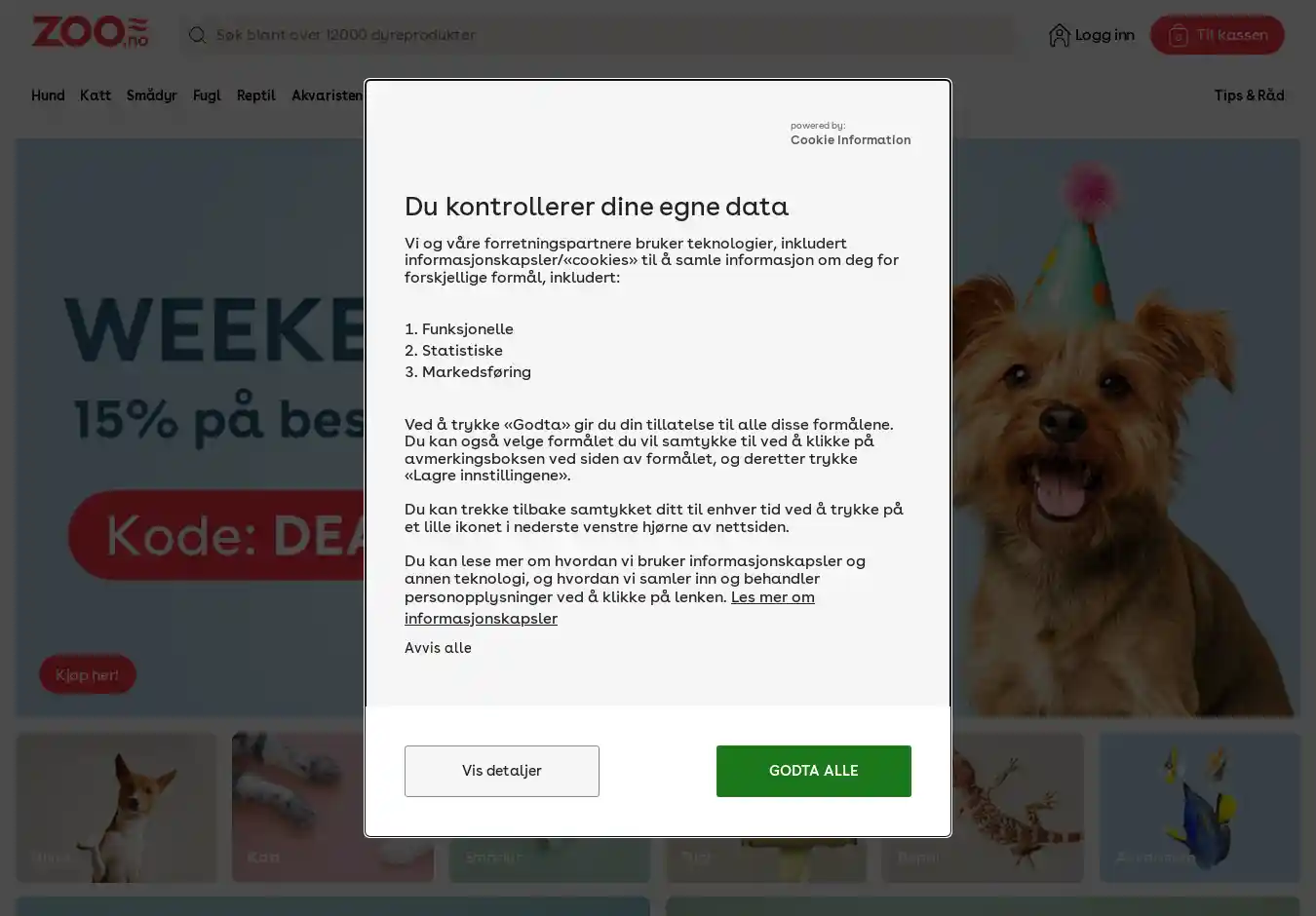
Task: Click the shopping bag icon in Til kassen
Action: coord(1179,35)
